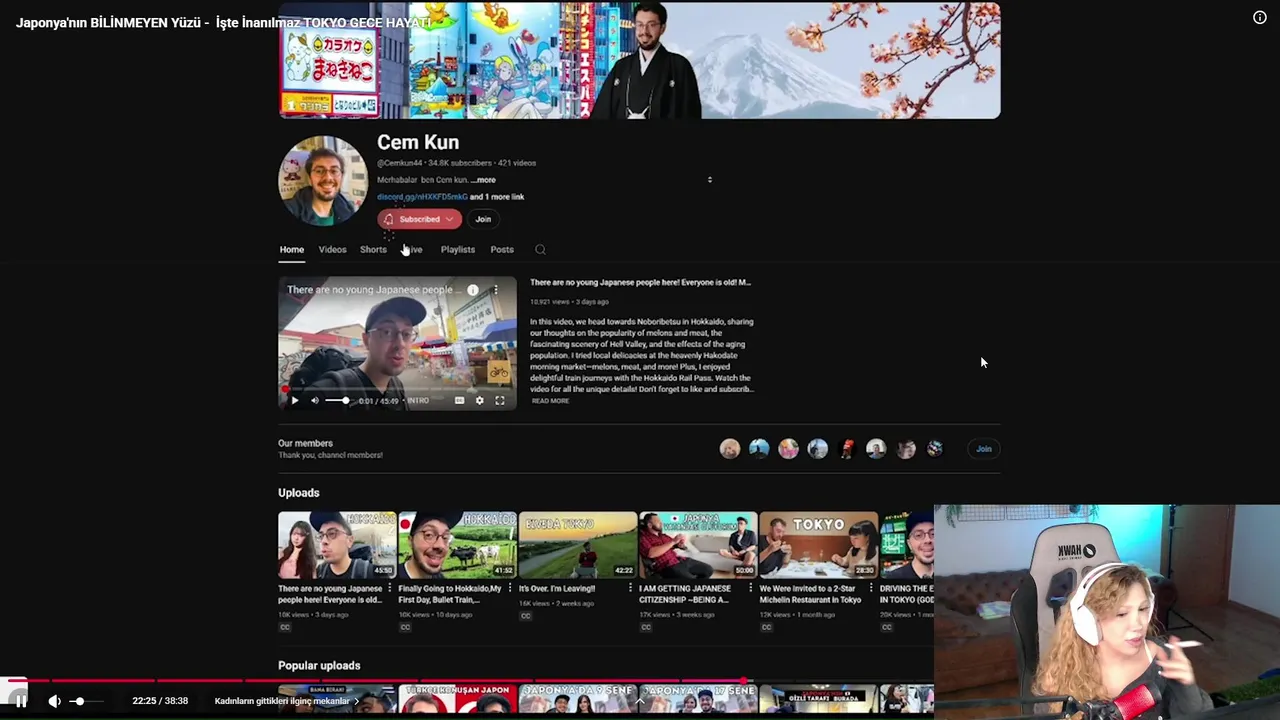Image resolution: width=1280 pixels, height=720 pixels.
Task: Click the sixth member avatar
Action: pos(876,449)
